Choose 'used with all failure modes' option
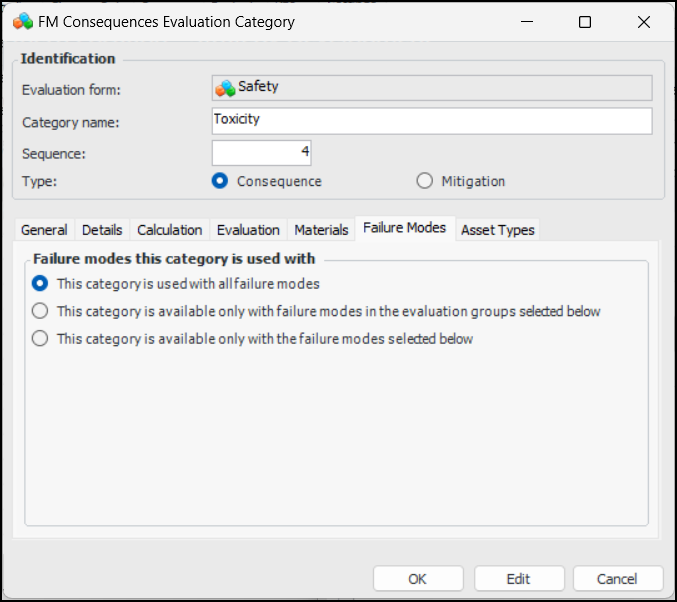The width and height of the screenshot is (677, 602). pyautogui.click(x=40, y=284)
